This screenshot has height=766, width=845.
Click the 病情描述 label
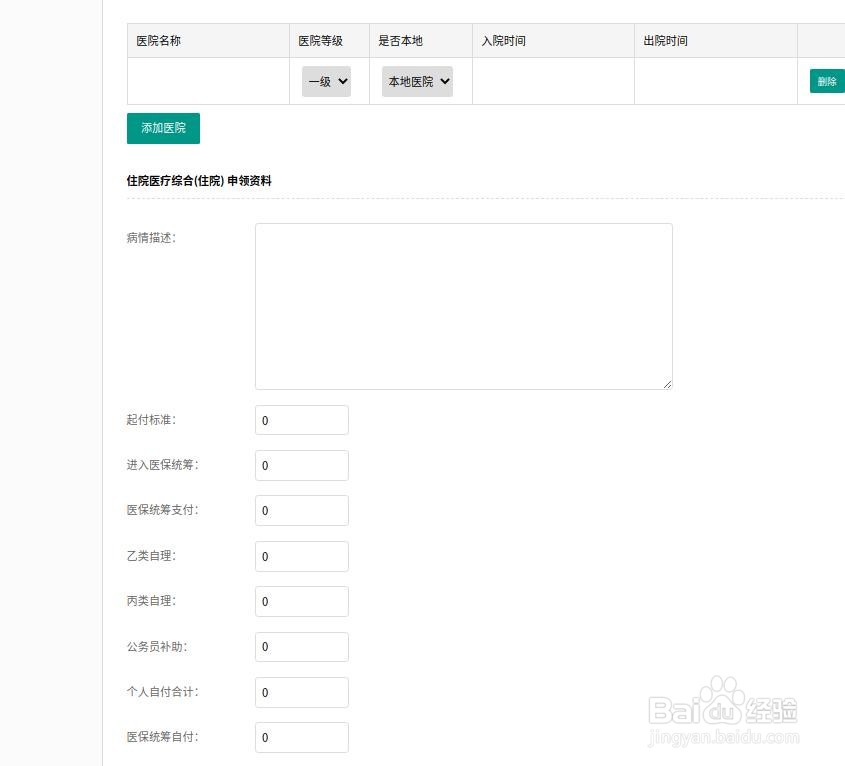[151, 238]
